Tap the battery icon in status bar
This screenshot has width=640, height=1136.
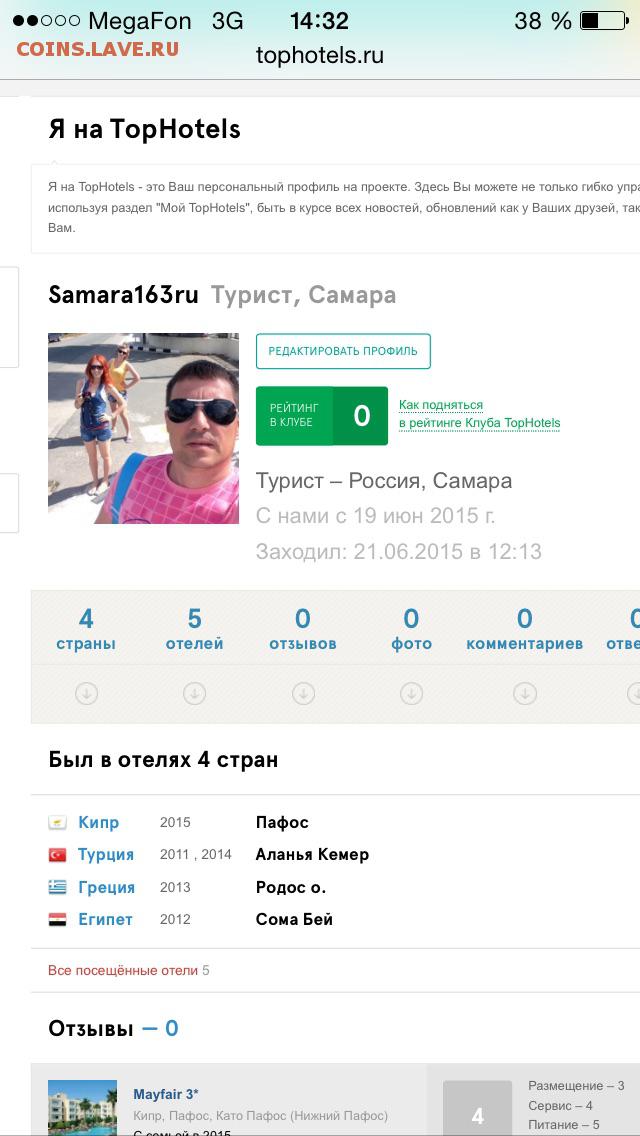[x=603, y=21]
